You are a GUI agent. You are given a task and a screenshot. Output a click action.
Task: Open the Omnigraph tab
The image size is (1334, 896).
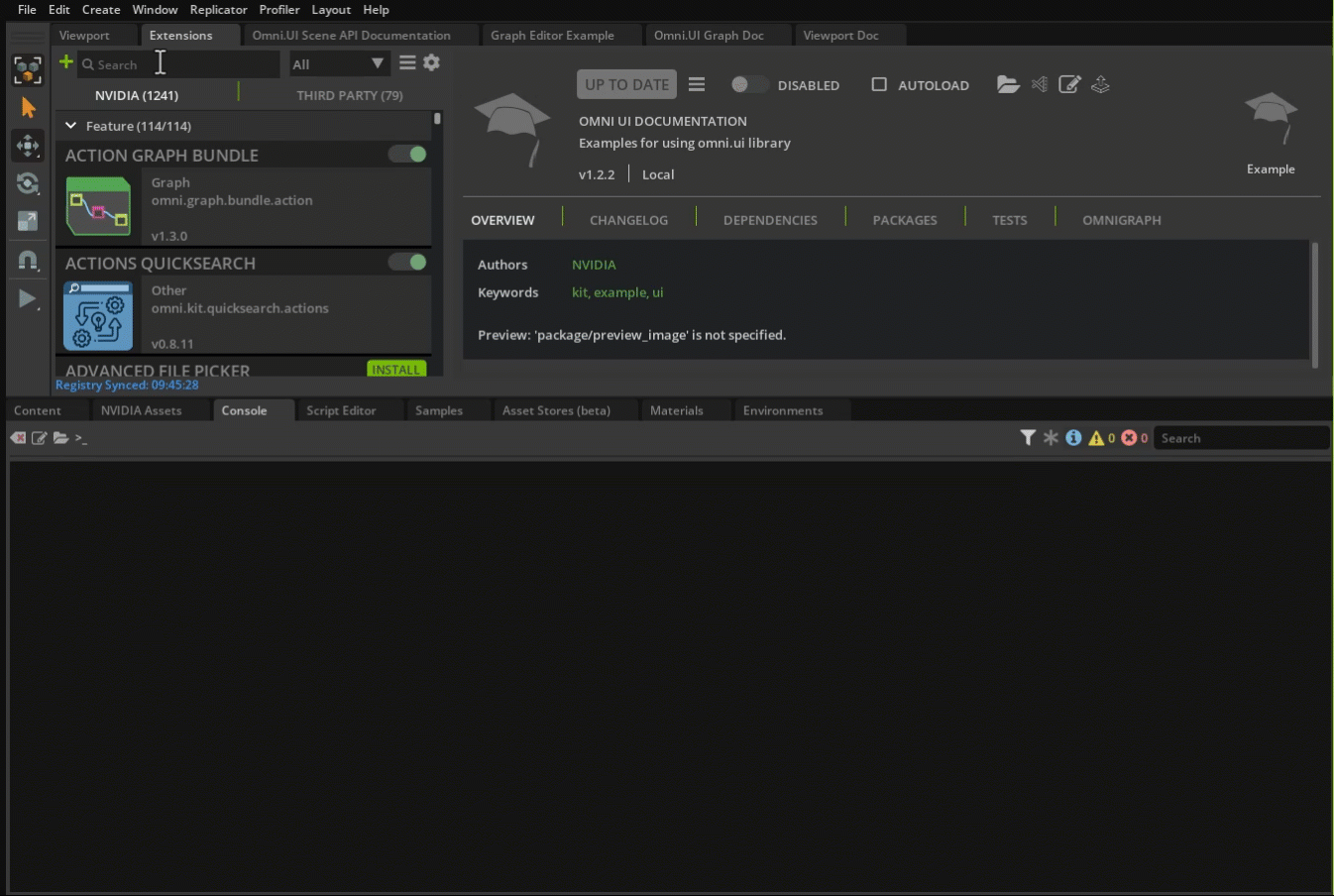click(x=1121, y=220)
